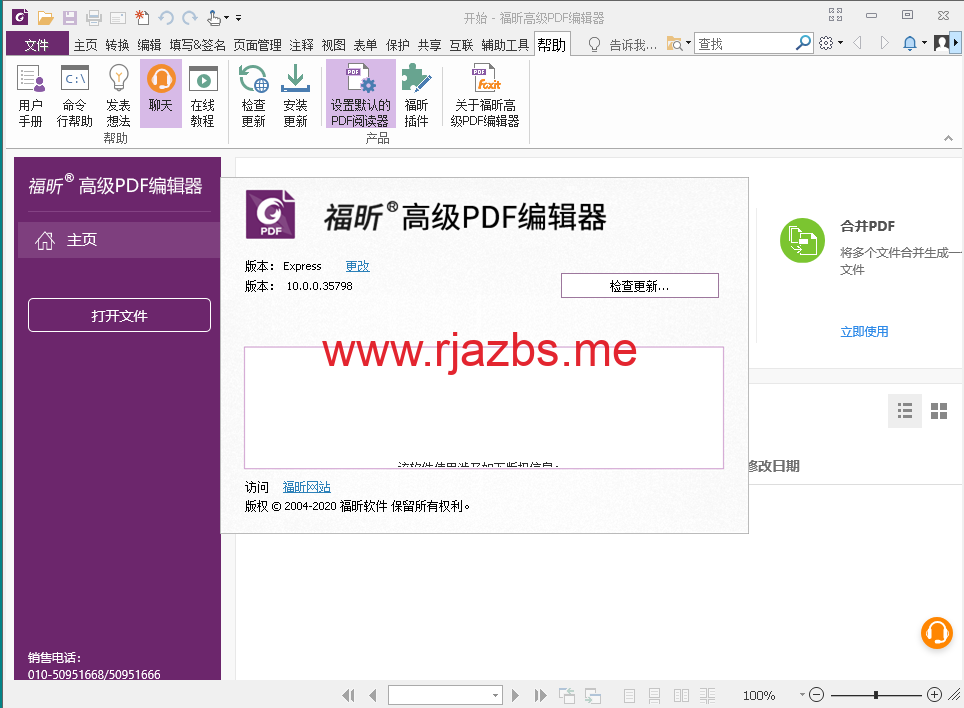Switch to the Home (主页) ribbon tab
Screen dimensions: 964x708
[x=85, y=45]
